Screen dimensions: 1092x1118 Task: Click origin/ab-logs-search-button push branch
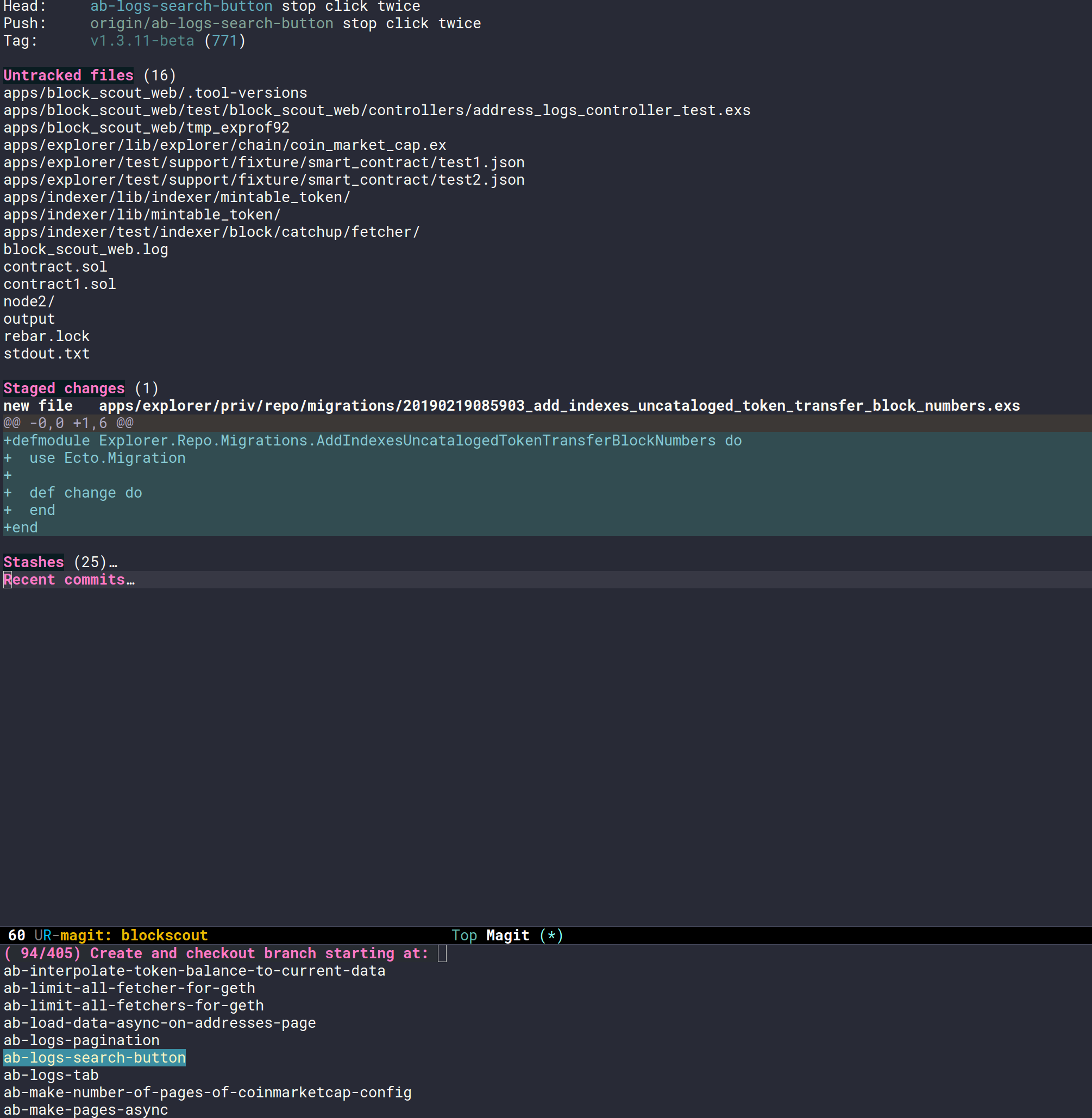pos(212,23)
